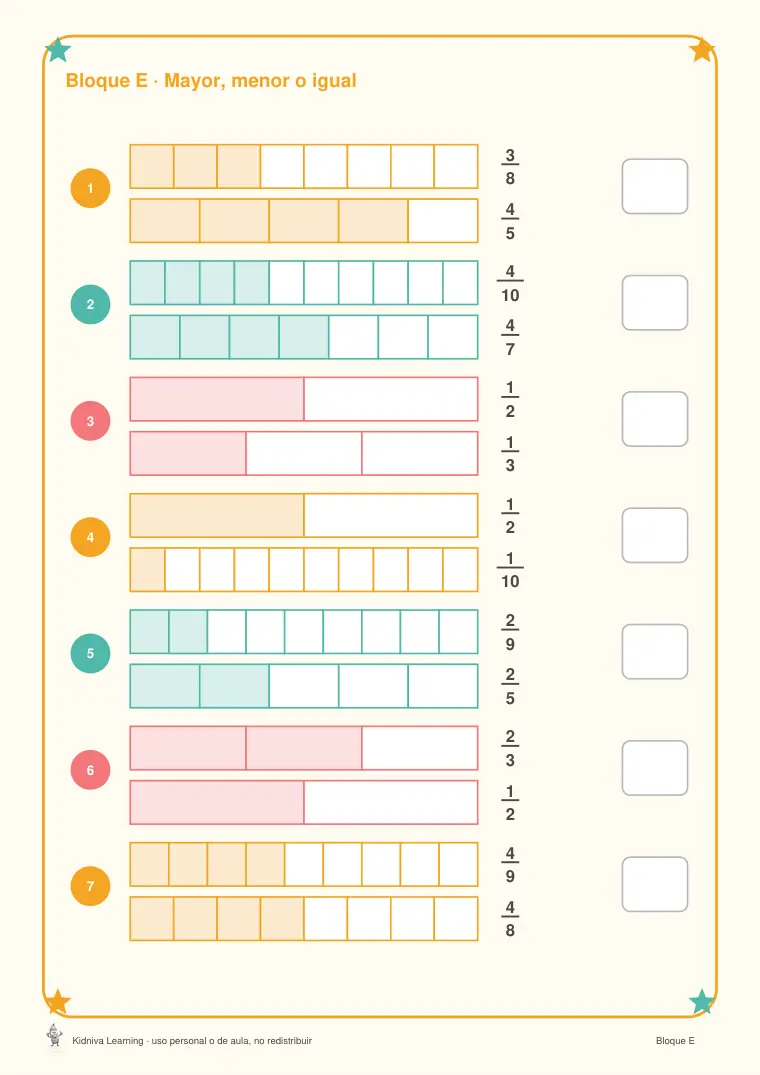This screenshot has height=1075, width=760.
Task: Click the shaded half of the 2/3 bar's neighbor 1/2 pink bar in exercise 6
Action: (x=217, y=802)
